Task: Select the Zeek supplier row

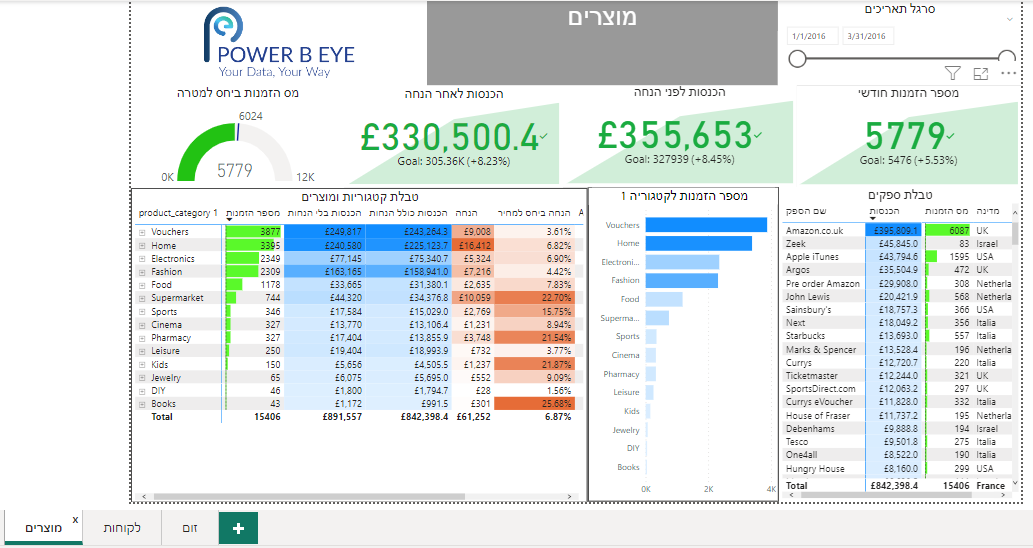Action: [x=897, y=244]
